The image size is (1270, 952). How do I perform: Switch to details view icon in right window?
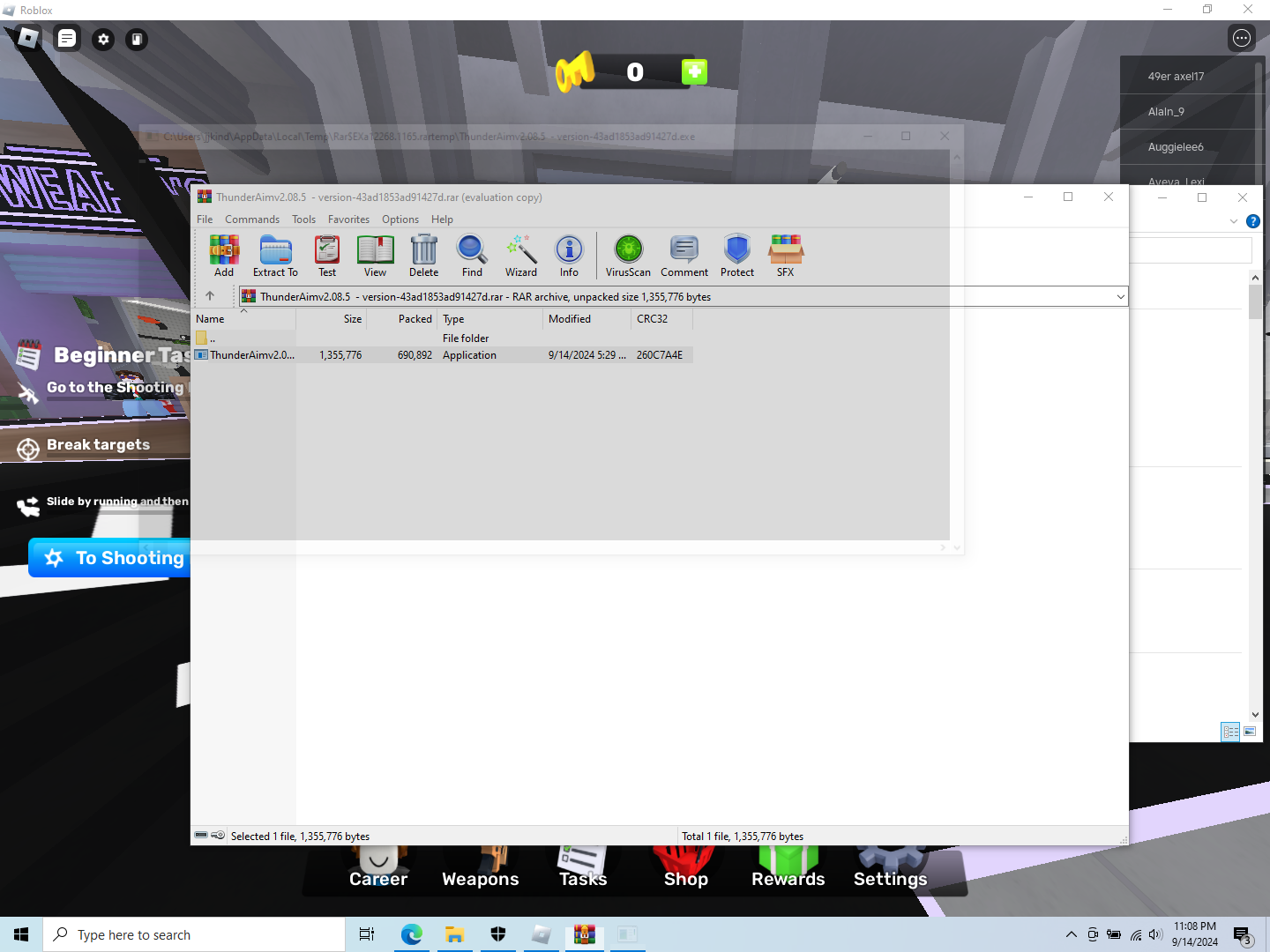pos(1230,732)
